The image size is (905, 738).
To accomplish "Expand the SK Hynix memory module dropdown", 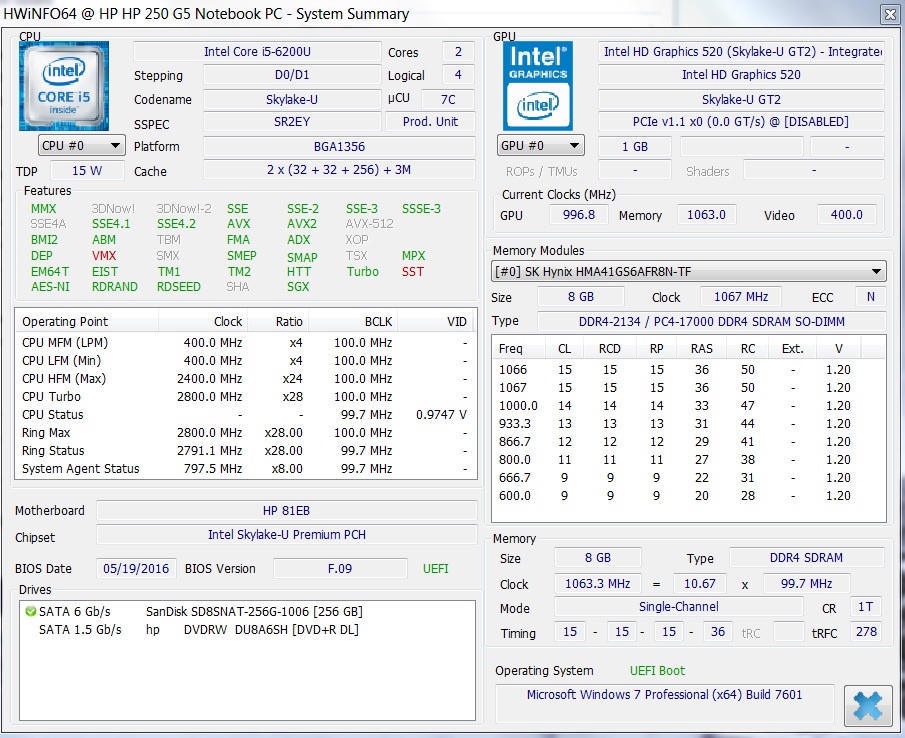I will (x=688, y=271).
